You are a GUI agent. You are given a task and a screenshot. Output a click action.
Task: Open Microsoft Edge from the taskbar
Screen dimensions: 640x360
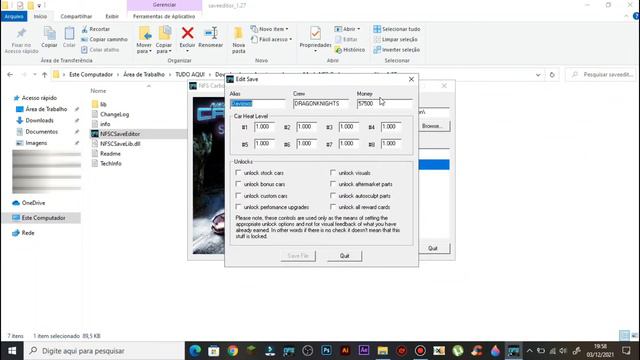(195, 351)
